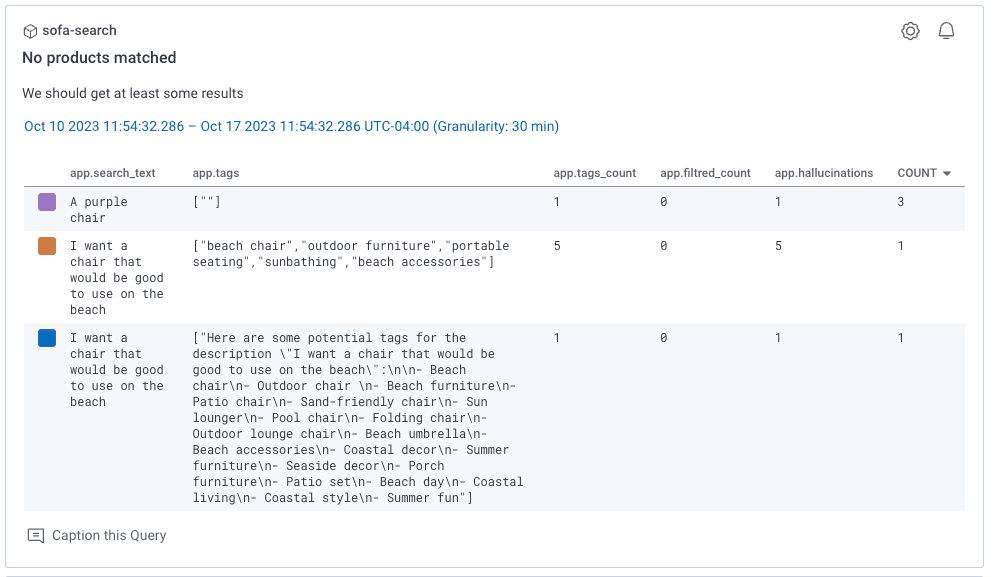Pick the blue swatch of third row
996x577 pixels.
[47, 338]
